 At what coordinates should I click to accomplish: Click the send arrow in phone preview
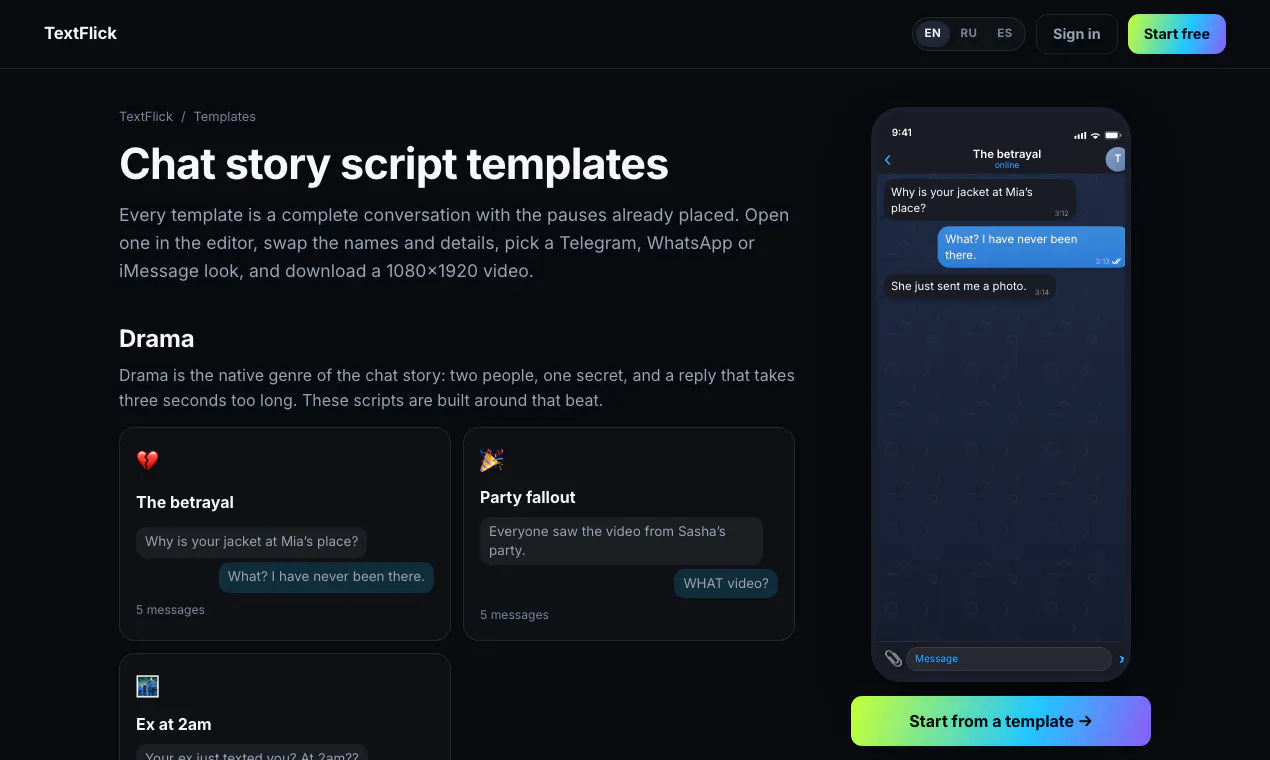1121,659
